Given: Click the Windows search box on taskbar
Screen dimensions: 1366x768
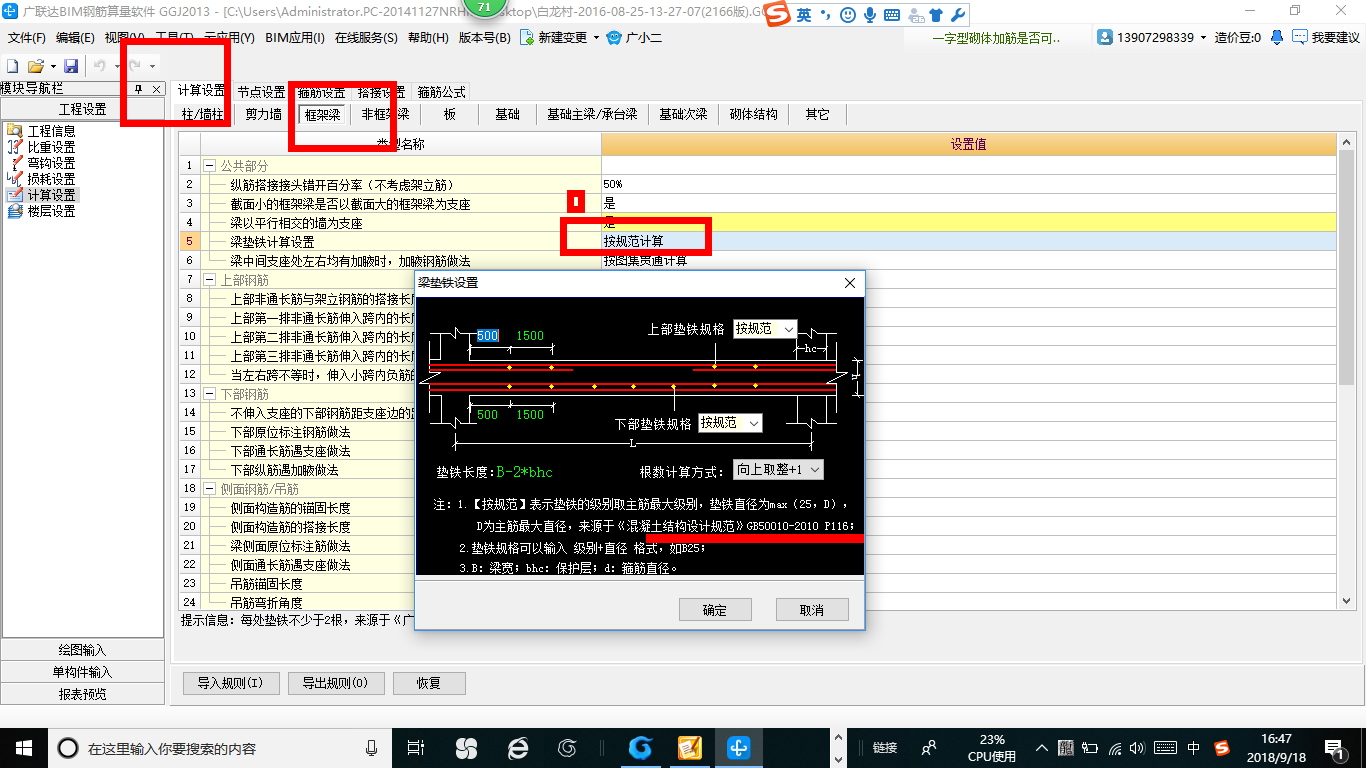Looking at the screenshot, I should click(220, 747).
